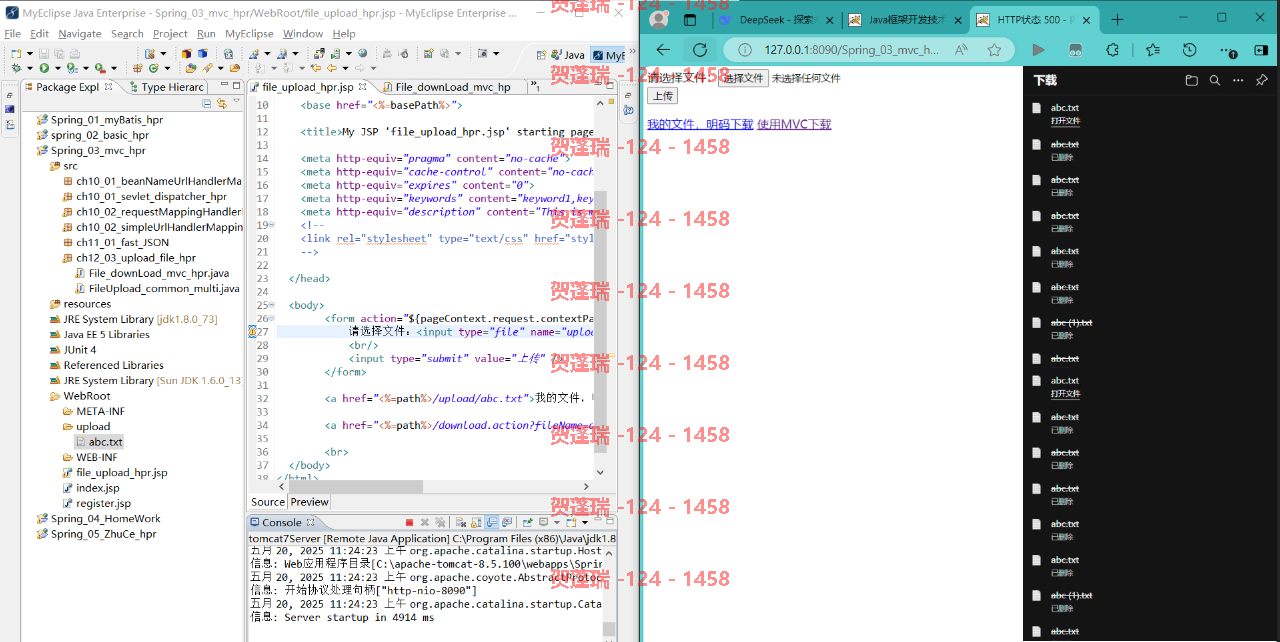
Task: Collapse form tag fold marker at line 26
Action: coord(272,318)
